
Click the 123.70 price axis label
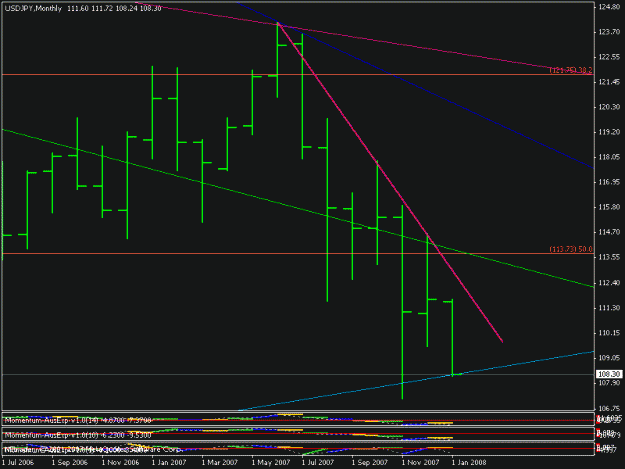pos(609,32)
